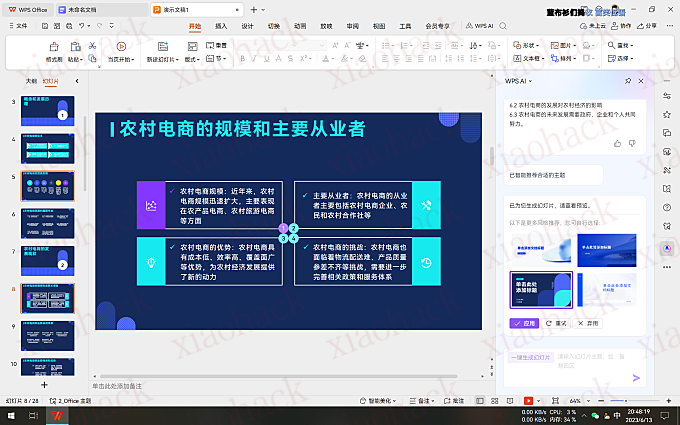
Task: Click the settings sliders icon in right sidebar
Action: point(667,96)
